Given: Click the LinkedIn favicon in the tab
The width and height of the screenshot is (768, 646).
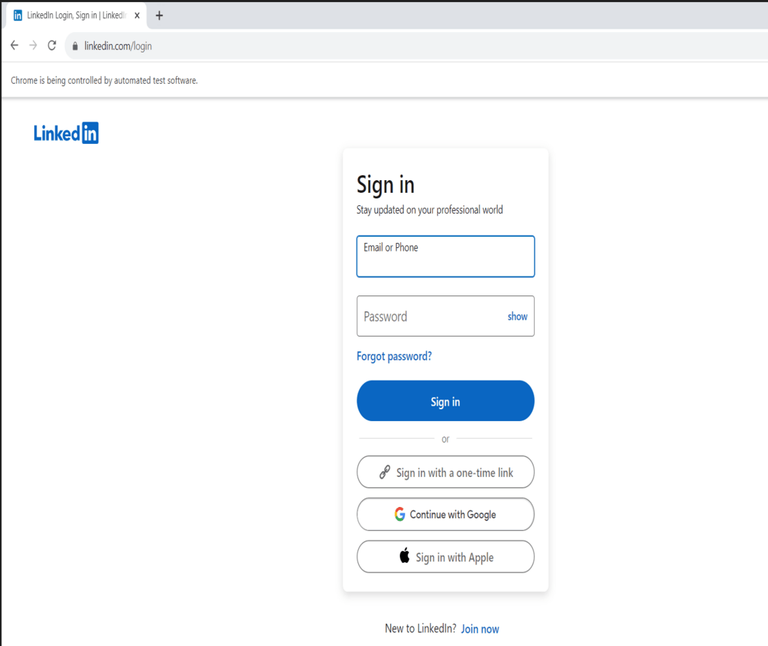Looking at the screenshot, I should (18, 16).
